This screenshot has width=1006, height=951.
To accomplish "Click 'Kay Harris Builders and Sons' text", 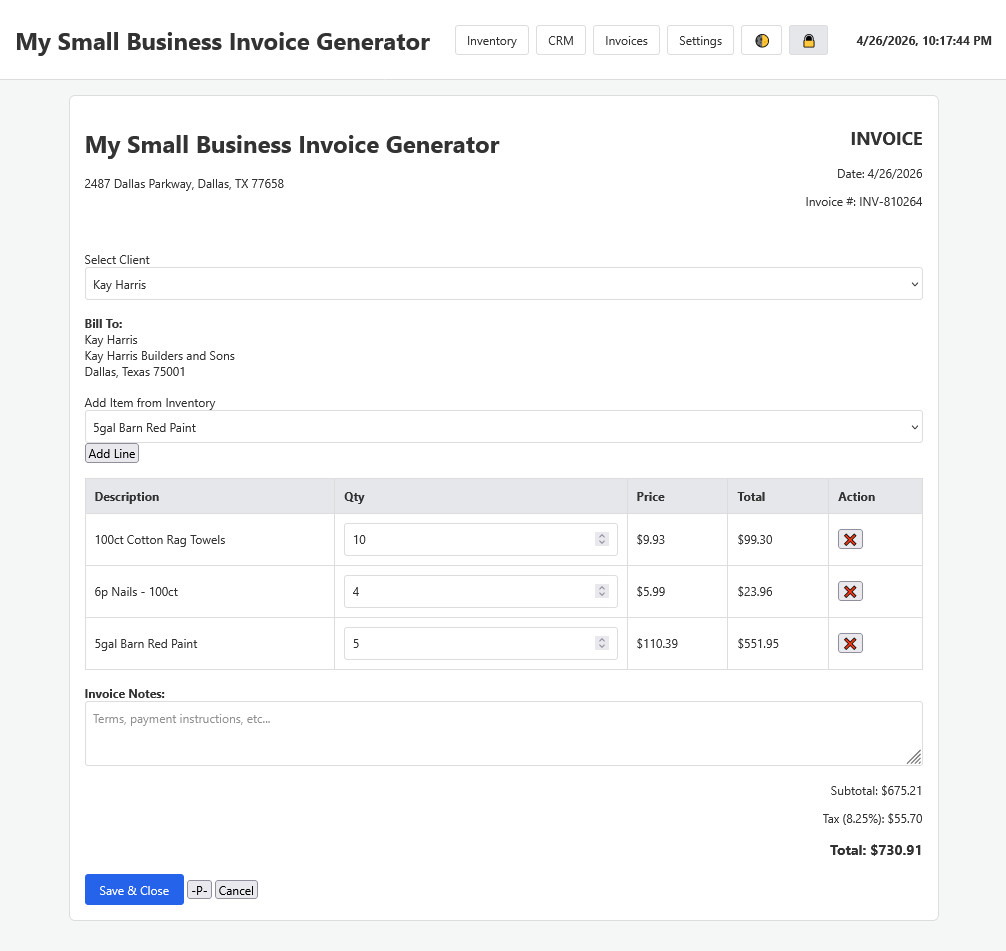I will (x=160, y=356).
